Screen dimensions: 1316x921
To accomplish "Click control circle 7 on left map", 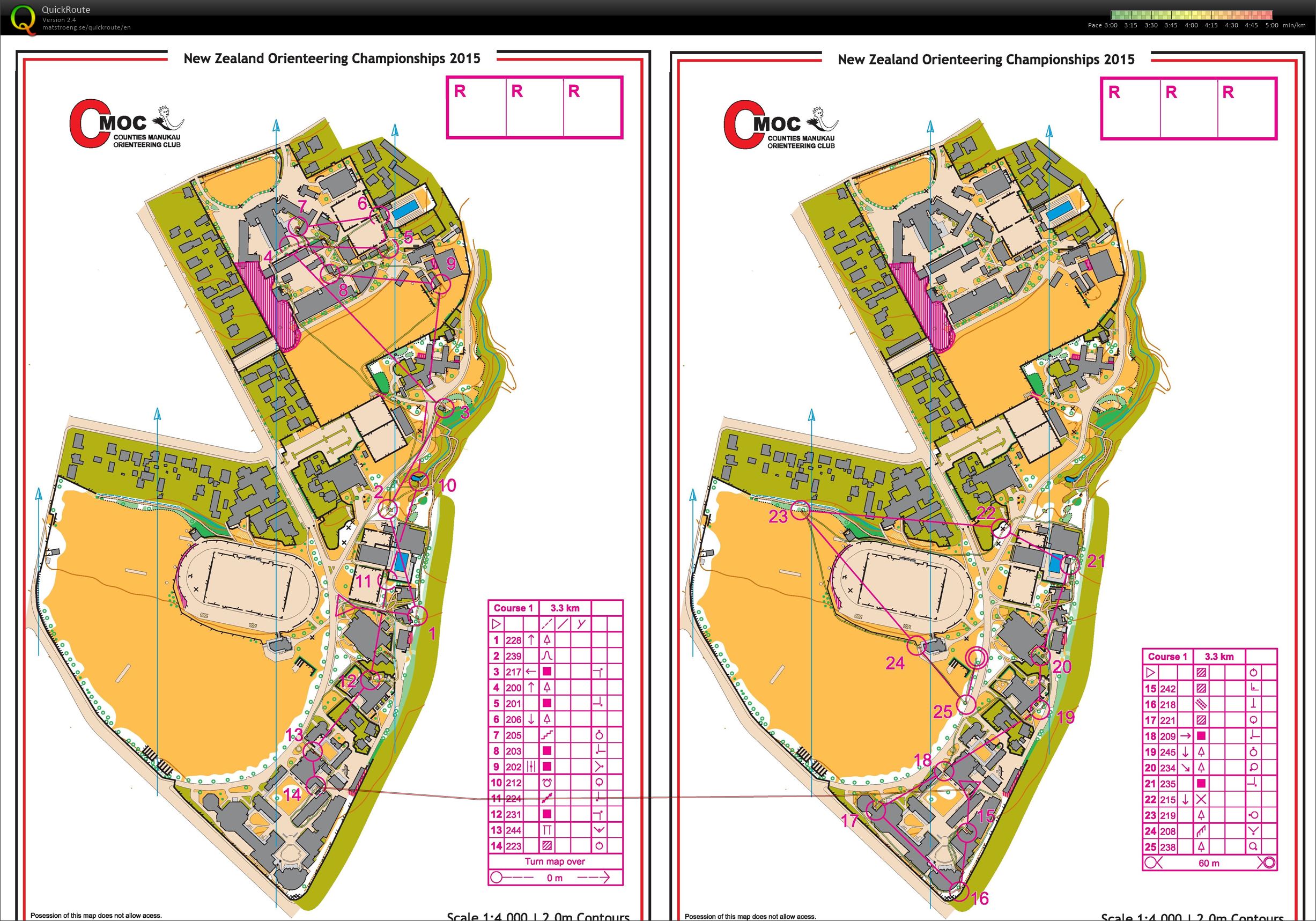I will tap(298, 226).
